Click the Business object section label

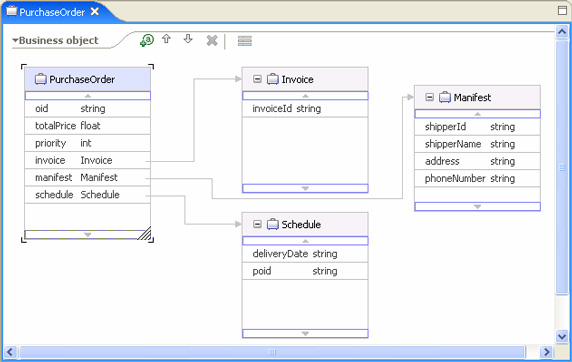pyautogui.click(x=58, y=40)
